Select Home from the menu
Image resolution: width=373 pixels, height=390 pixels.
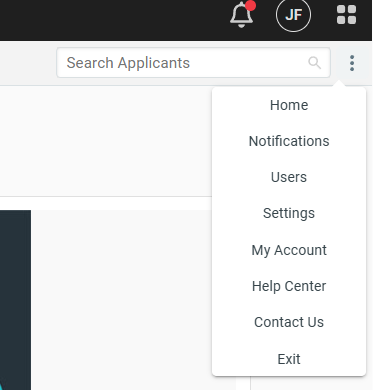tap(289, 105)
